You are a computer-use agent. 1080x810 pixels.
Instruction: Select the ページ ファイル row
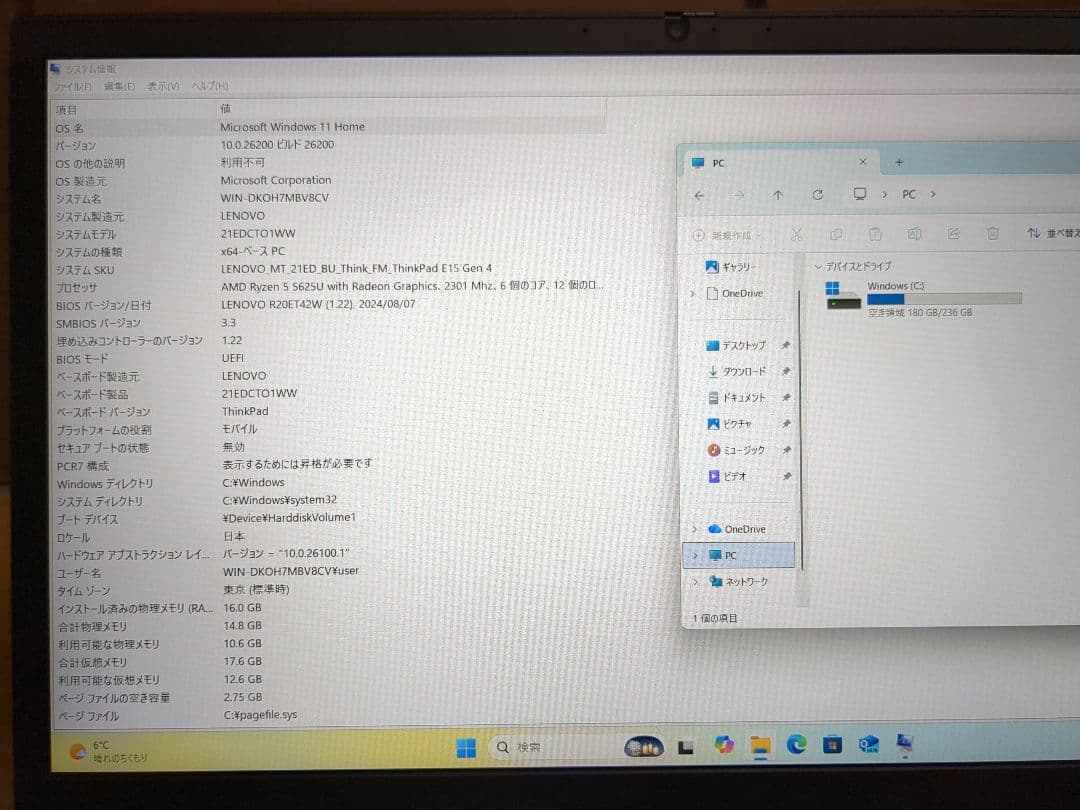pos(331,716)
